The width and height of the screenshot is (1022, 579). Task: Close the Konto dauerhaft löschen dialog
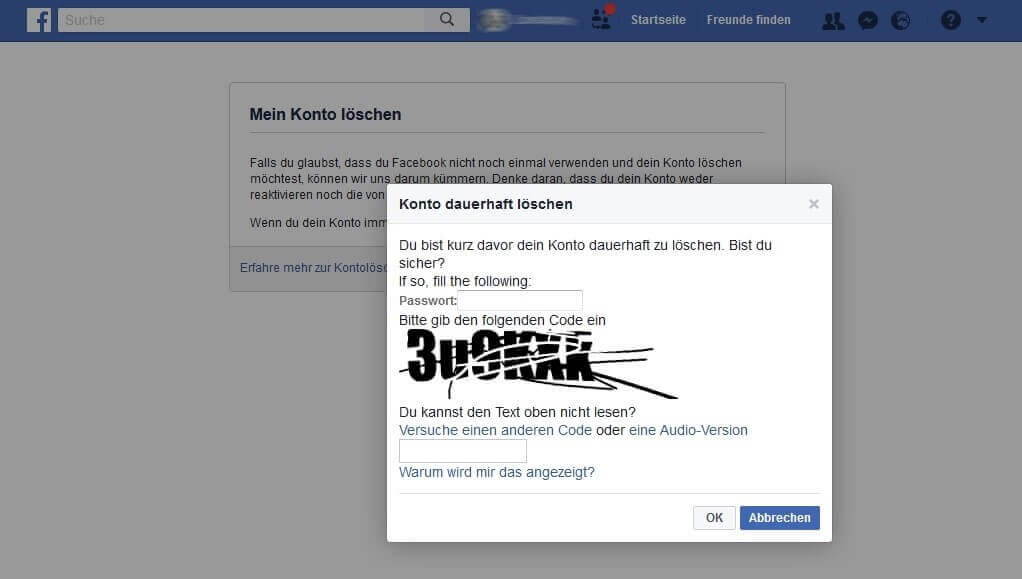coord(813,204)
